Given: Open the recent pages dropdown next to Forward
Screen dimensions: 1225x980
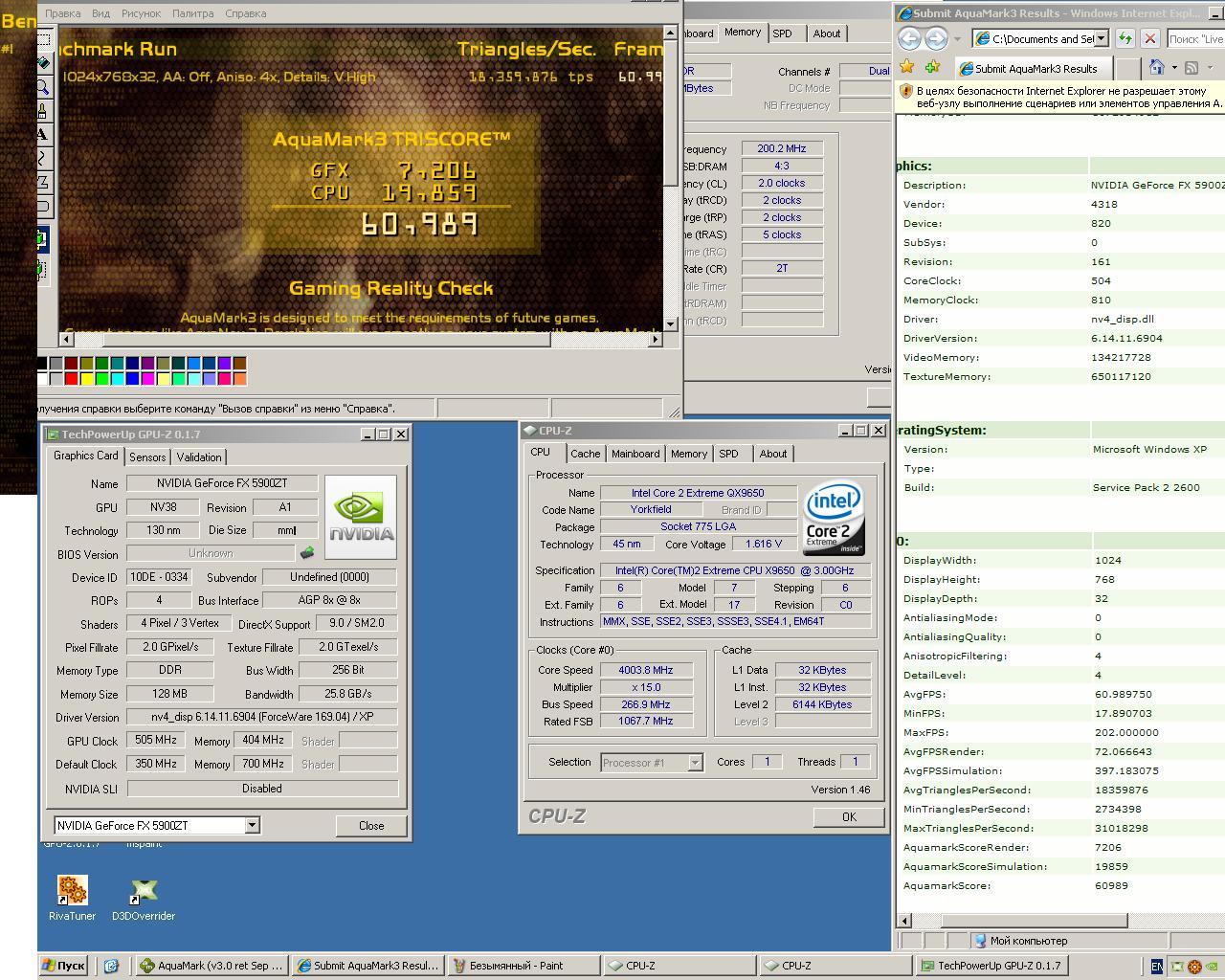Looking at the screenshot, I should pyautogui.click(x=957, y=39).
